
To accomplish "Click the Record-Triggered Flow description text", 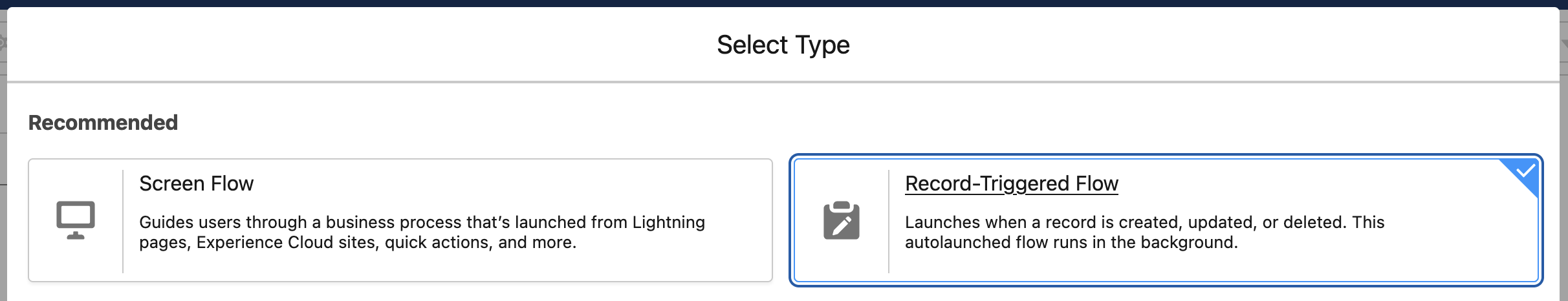I will tap(1144, 233).
